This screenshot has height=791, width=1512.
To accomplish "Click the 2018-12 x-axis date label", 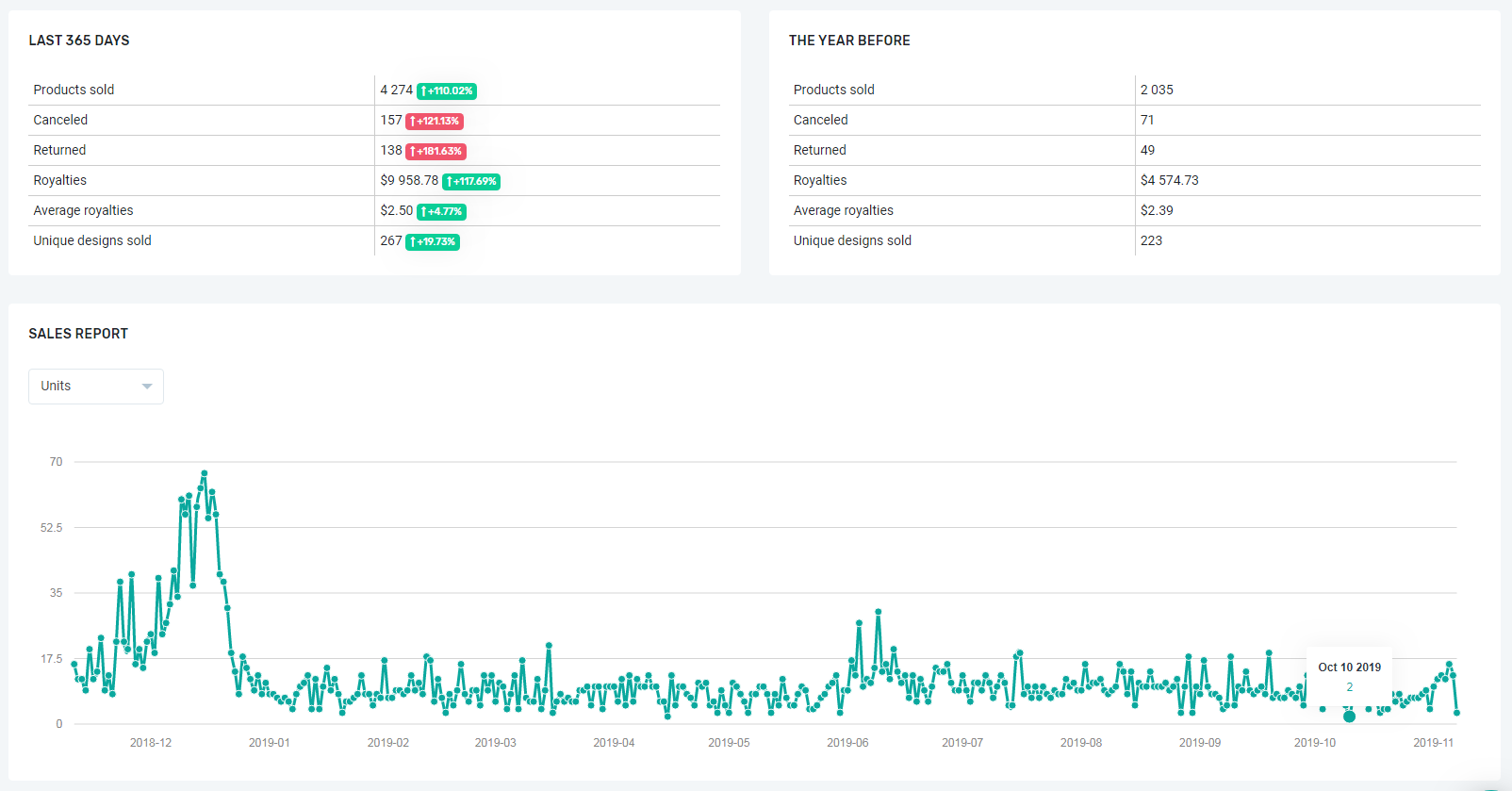I will coord(151,743).
